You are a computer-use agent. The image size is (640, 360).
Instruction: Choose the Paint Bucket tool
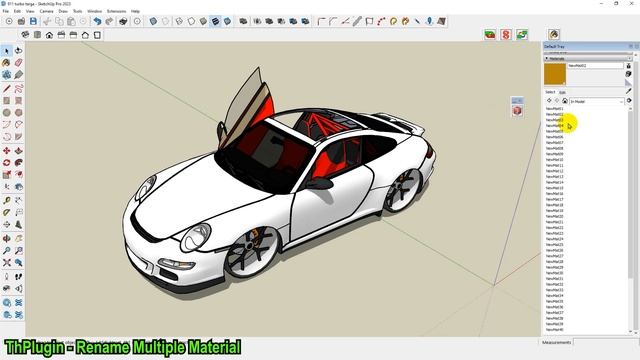(x=6, y=63)
